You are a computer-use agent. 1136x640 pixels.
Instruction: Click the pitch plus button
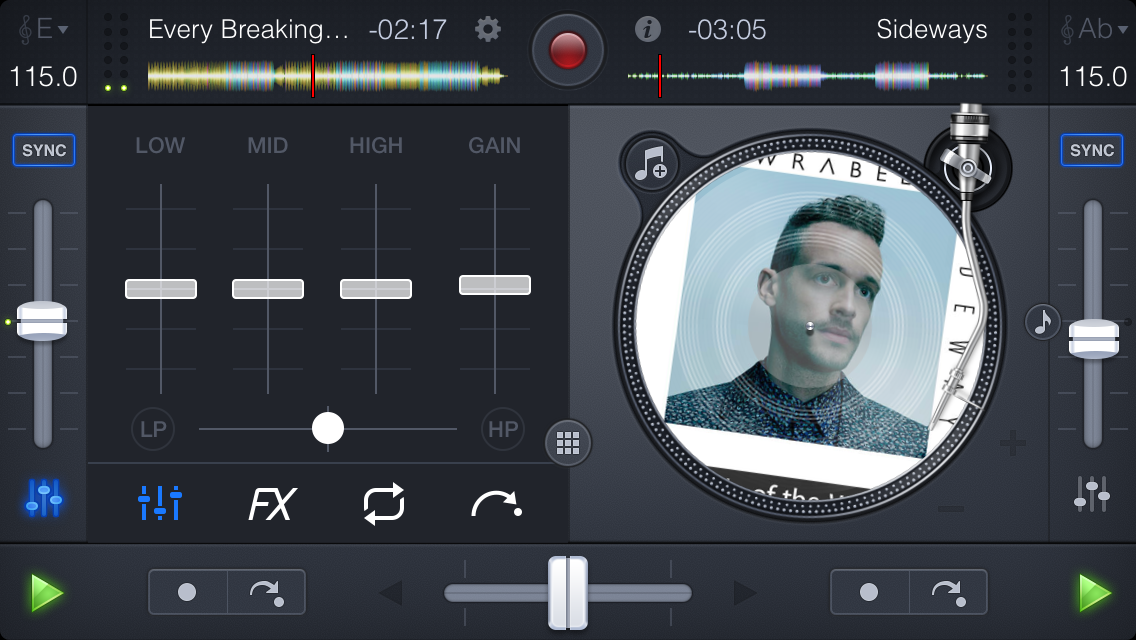click(x=1013, y=442)
